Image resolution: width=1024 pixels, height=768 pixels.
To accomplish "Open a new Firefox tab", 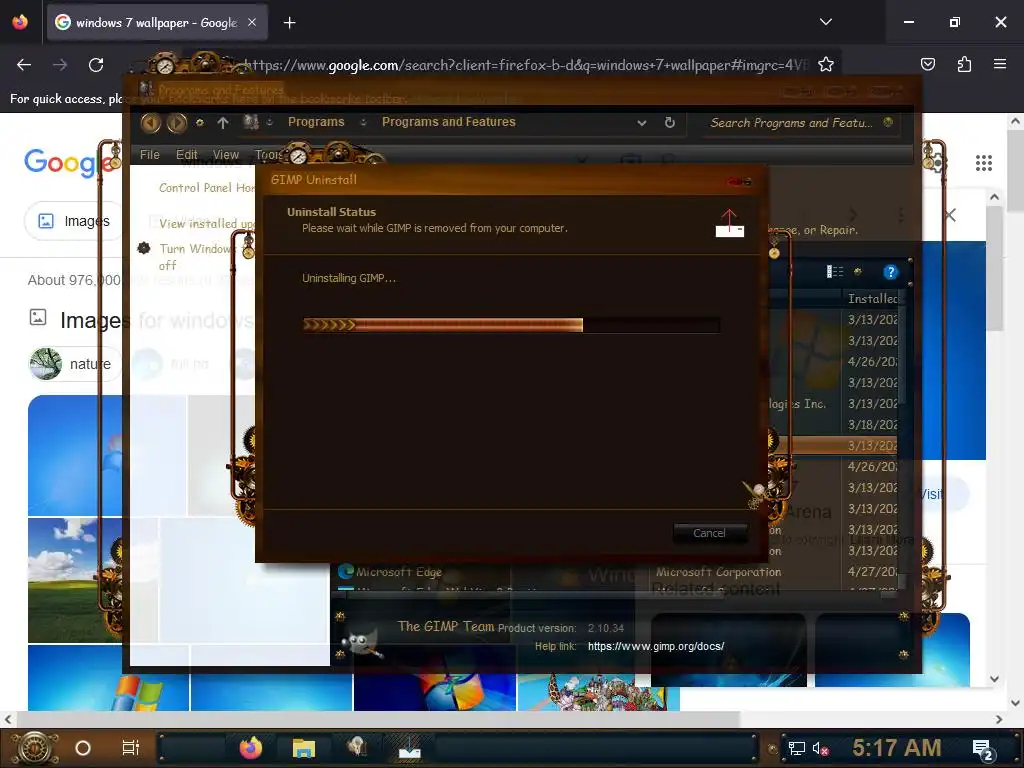I will click(x=289, y=23).
